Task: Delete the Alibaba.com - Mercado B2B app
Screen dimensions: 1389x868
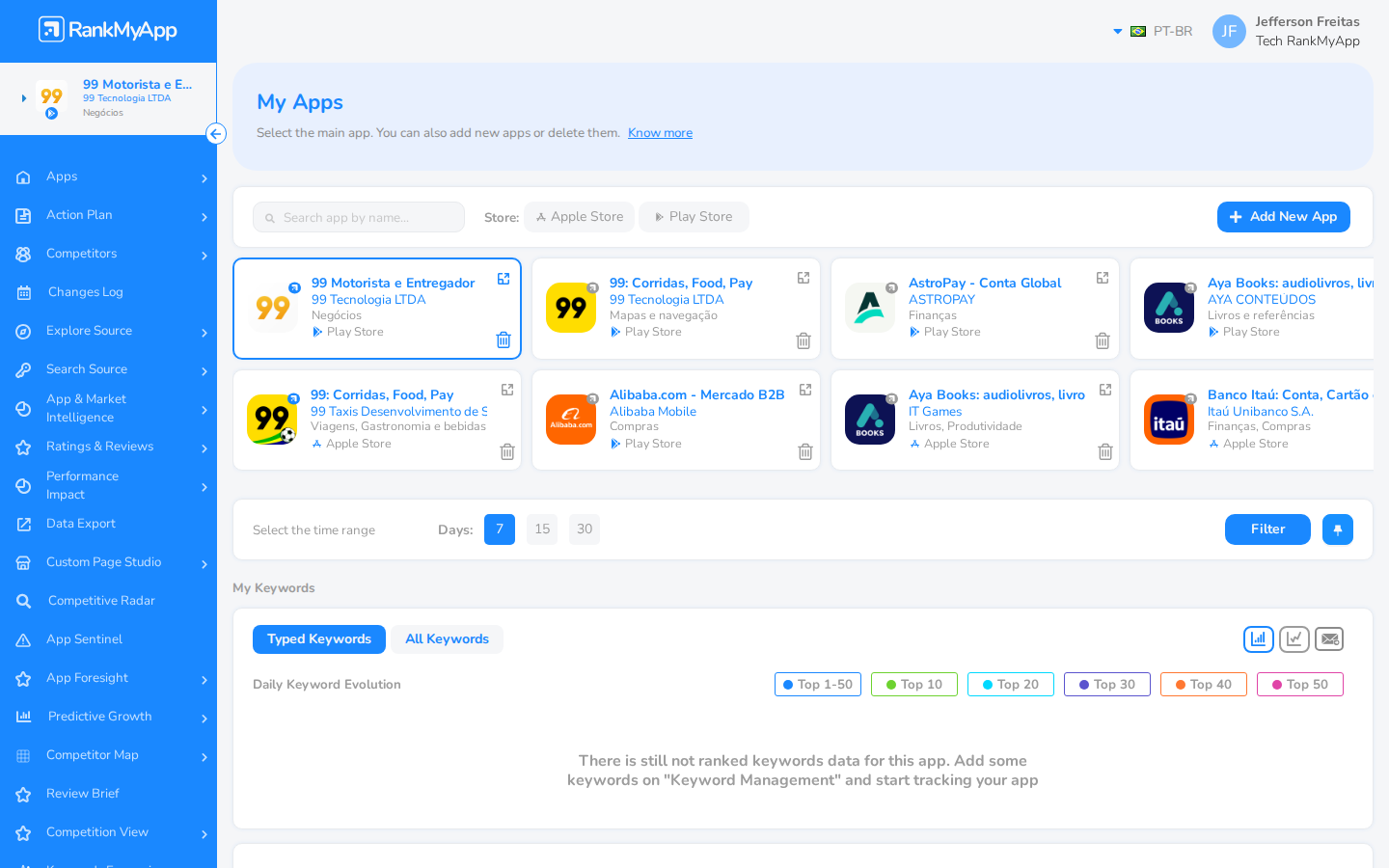Action: [805, 451]
